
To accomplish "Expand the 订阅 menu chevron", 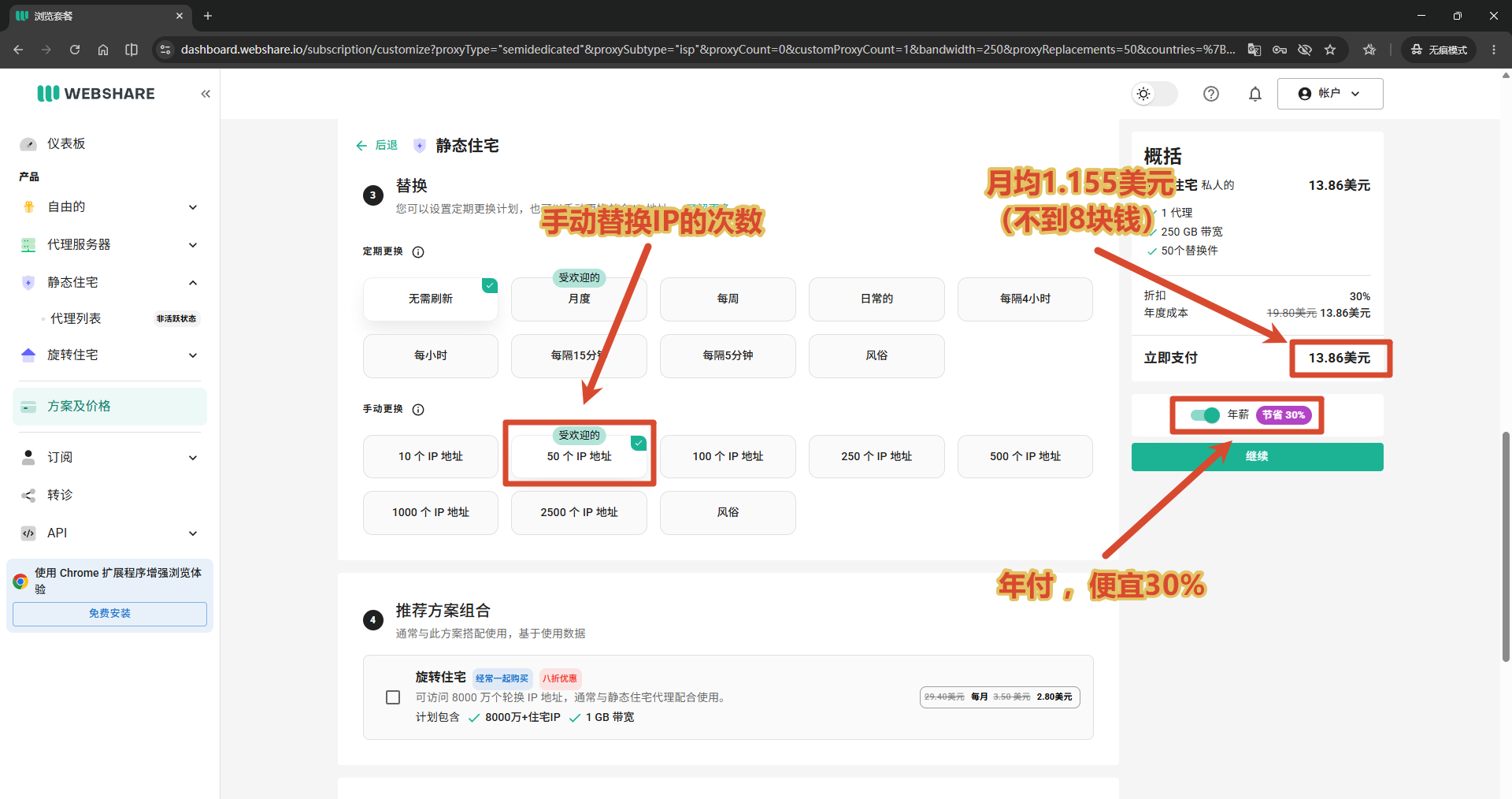I will pos(193,458).
